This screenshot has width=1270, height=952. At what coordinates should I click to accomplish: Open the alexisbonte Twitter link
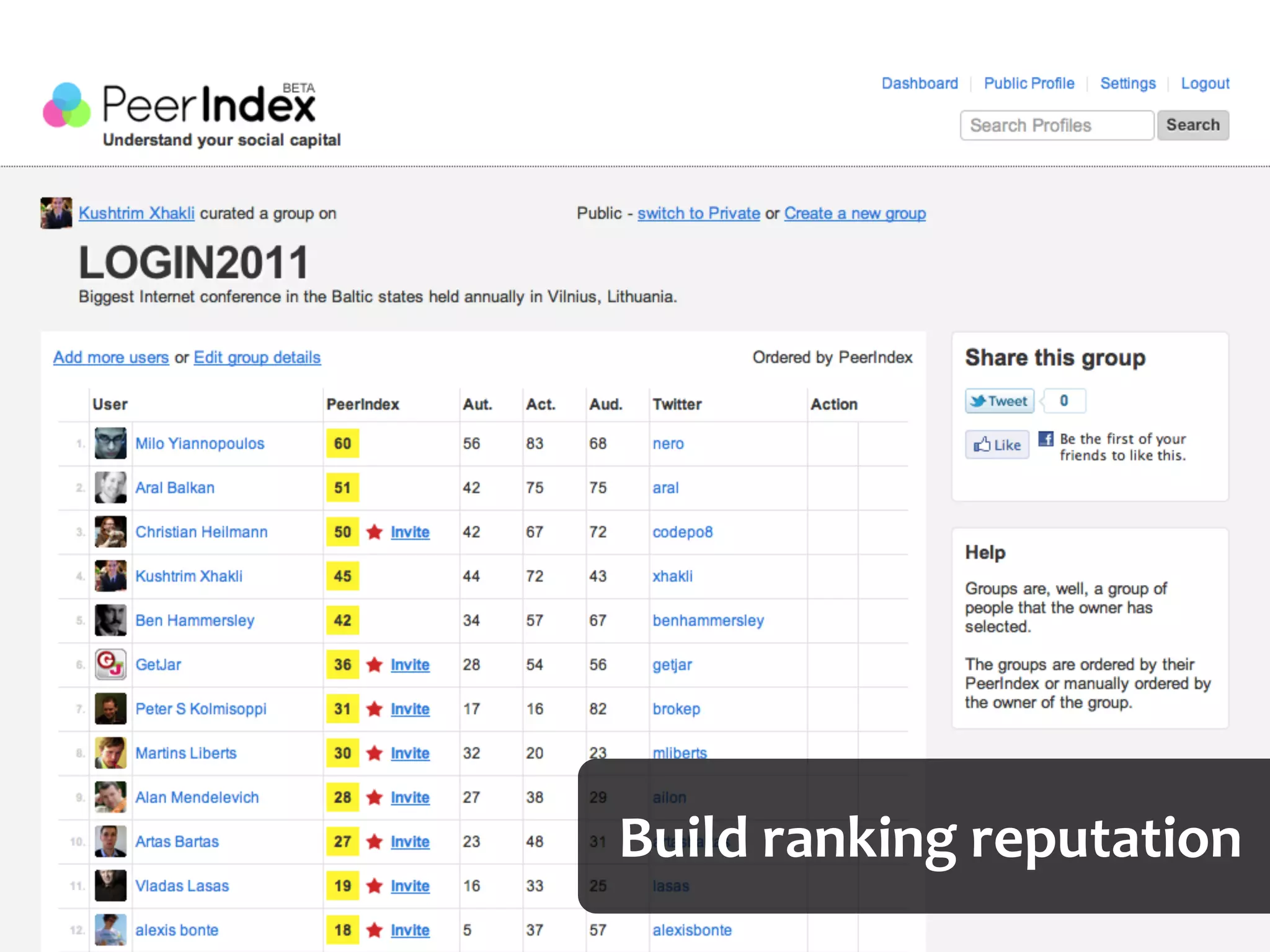[692, 930]
